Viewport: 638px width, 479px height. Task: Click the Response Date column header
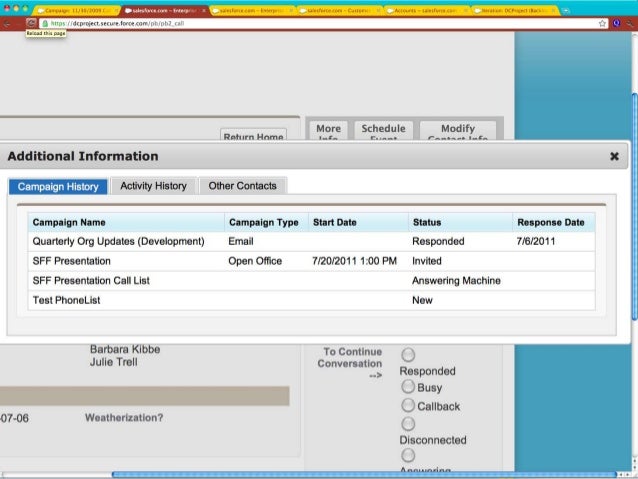(x=550, y=222)
